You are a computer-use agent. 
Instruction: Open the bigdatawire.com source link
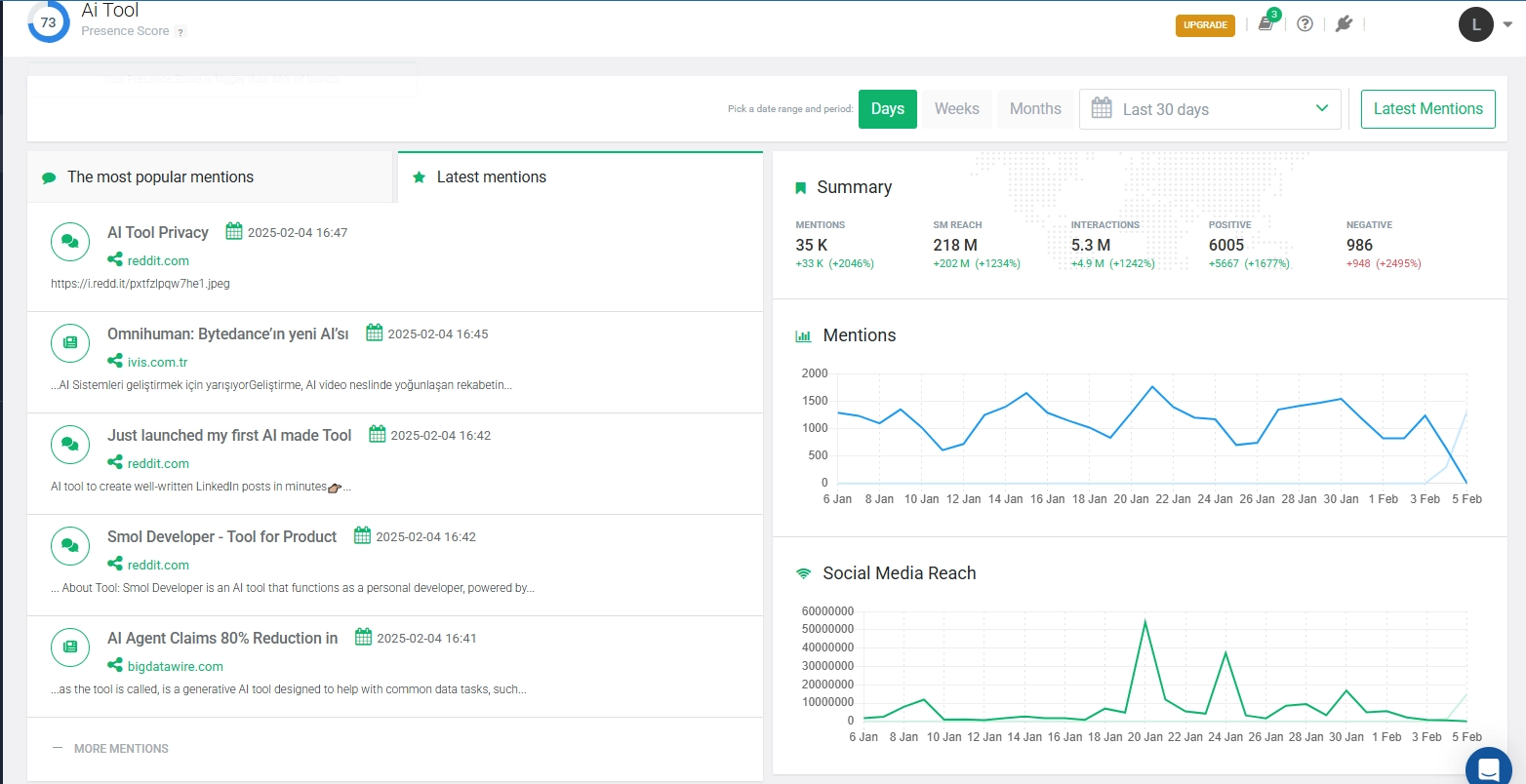[x=175, y=667]
